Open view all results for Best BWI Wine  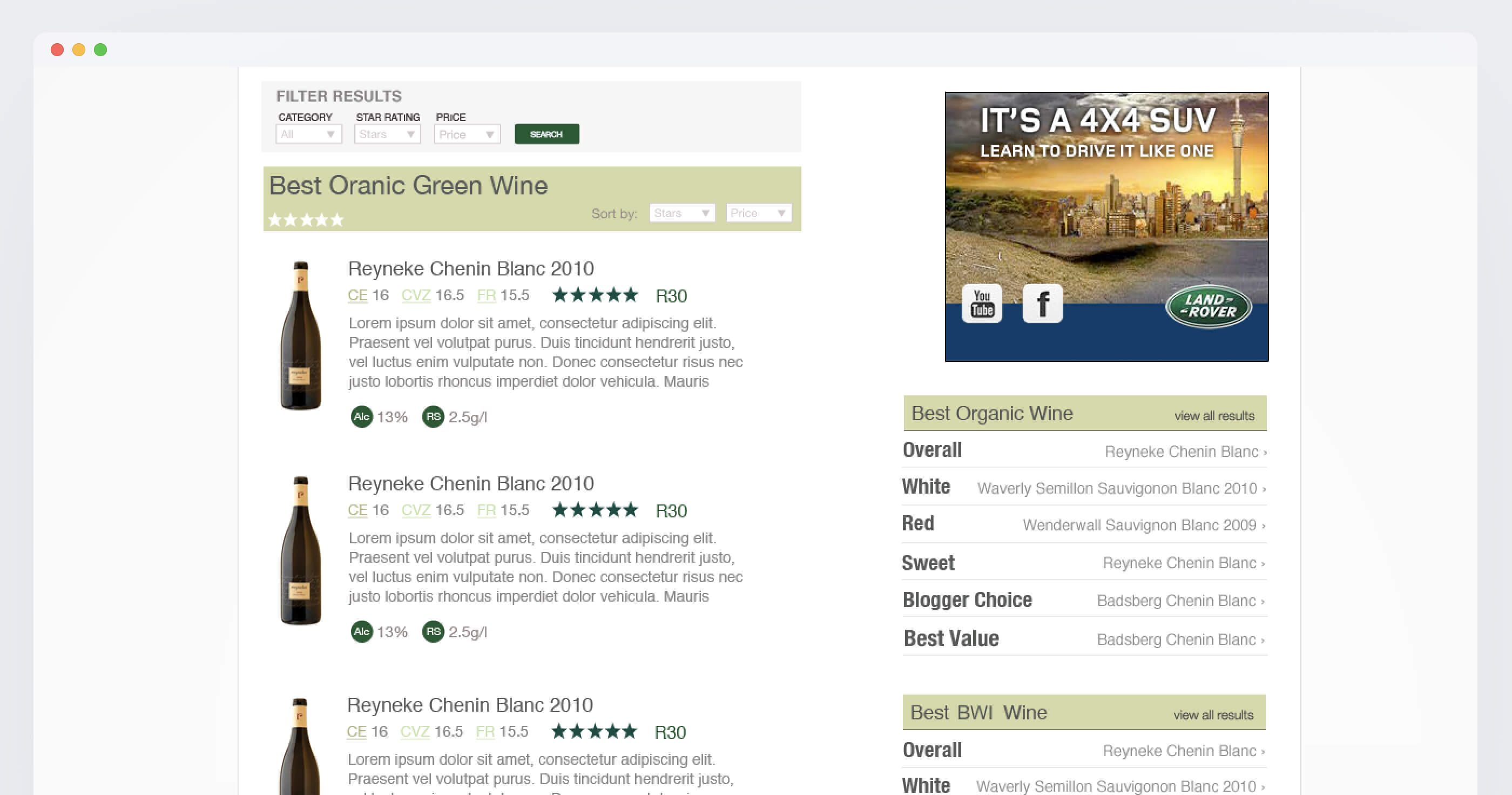point(1213,715)
